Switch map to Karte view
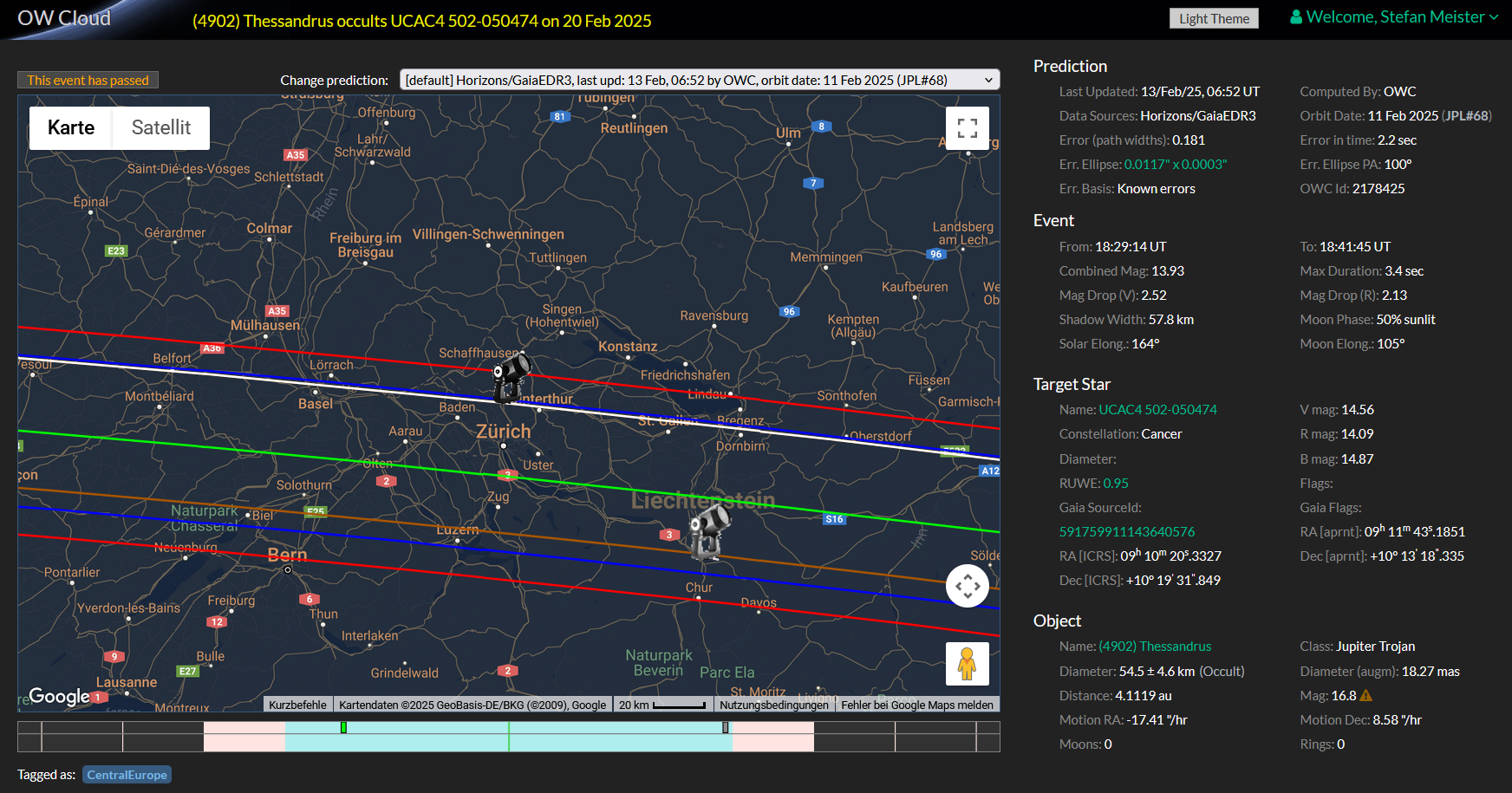 tap(71, 128)
